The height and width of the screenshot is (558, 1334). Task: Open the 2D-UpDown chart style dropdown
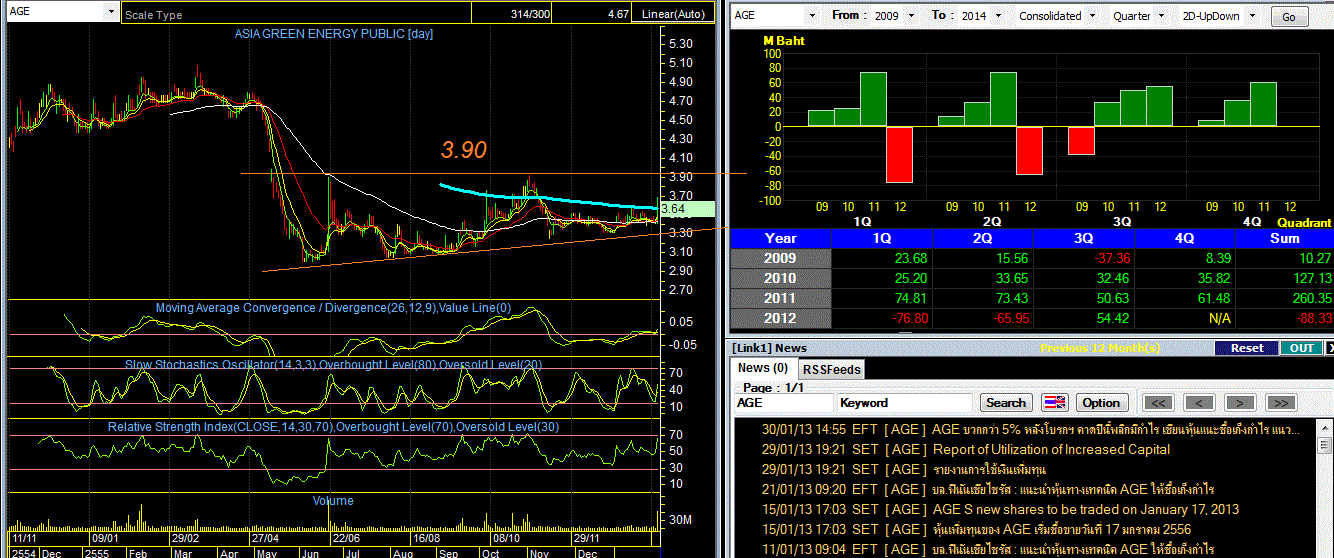[x=1251, y=16]
